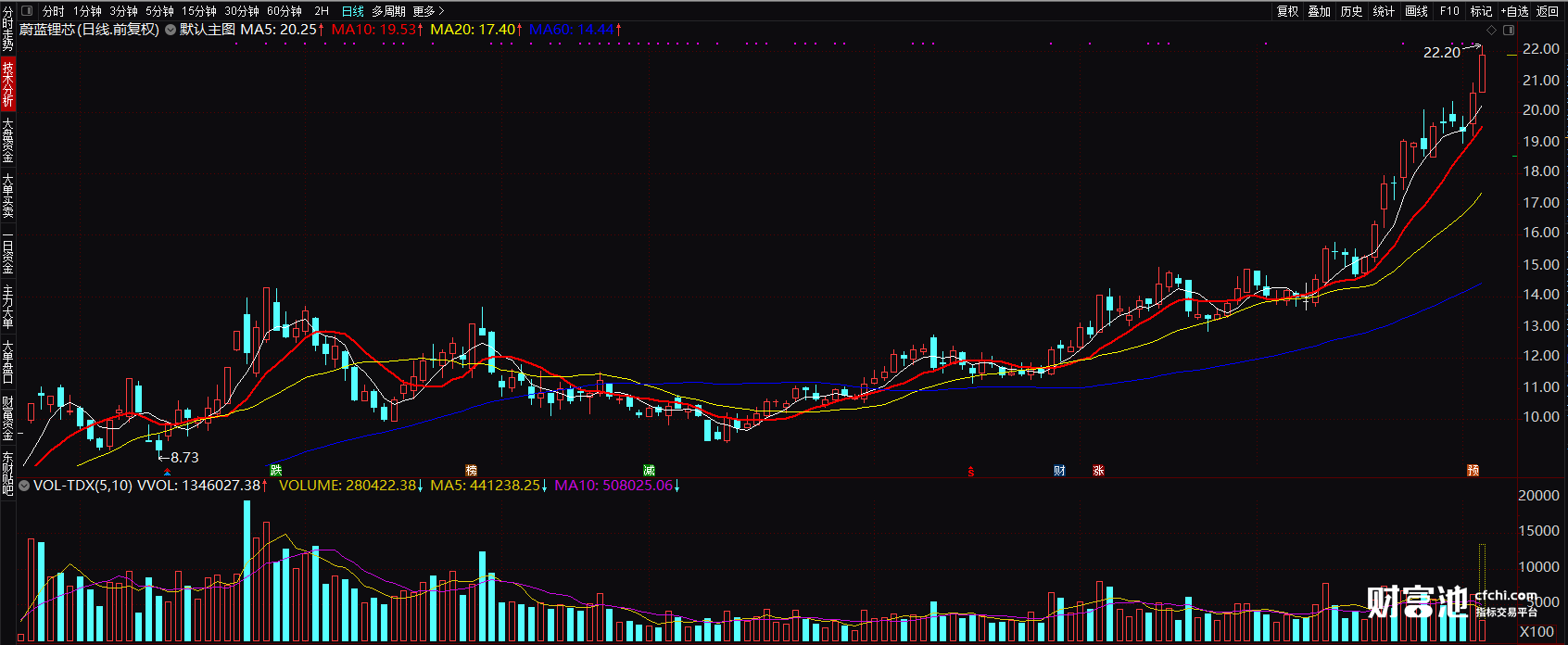This screenshot has height=645, width=1568.
Task: Click the 22.00 price axis label
Action: pos(1541,49)
